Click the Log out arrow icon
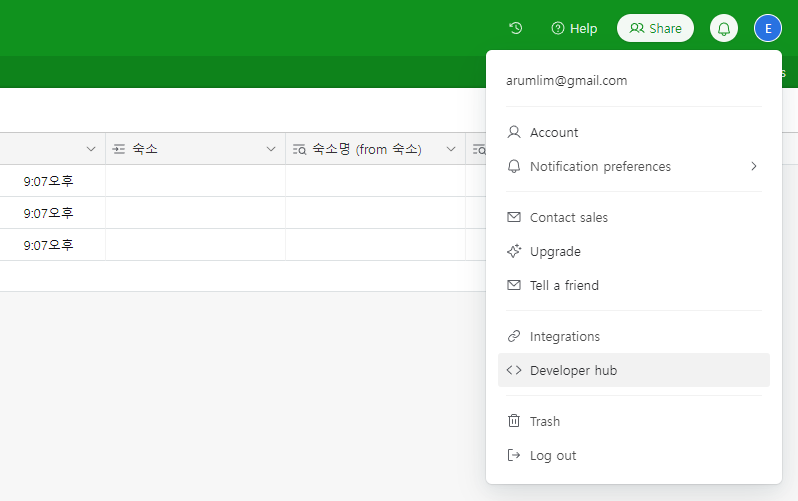This screenshot has width=798, height=501. [514, 455]
